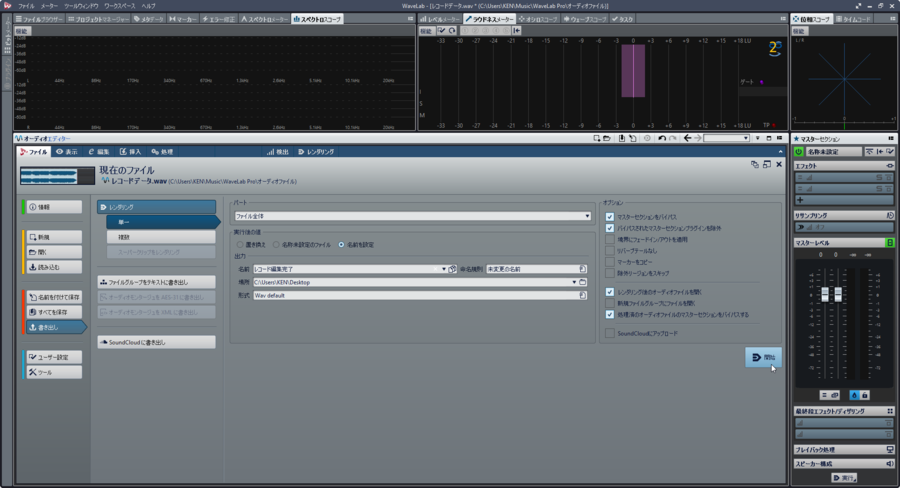Click the navigate back arrow icon

pos(687,138)
